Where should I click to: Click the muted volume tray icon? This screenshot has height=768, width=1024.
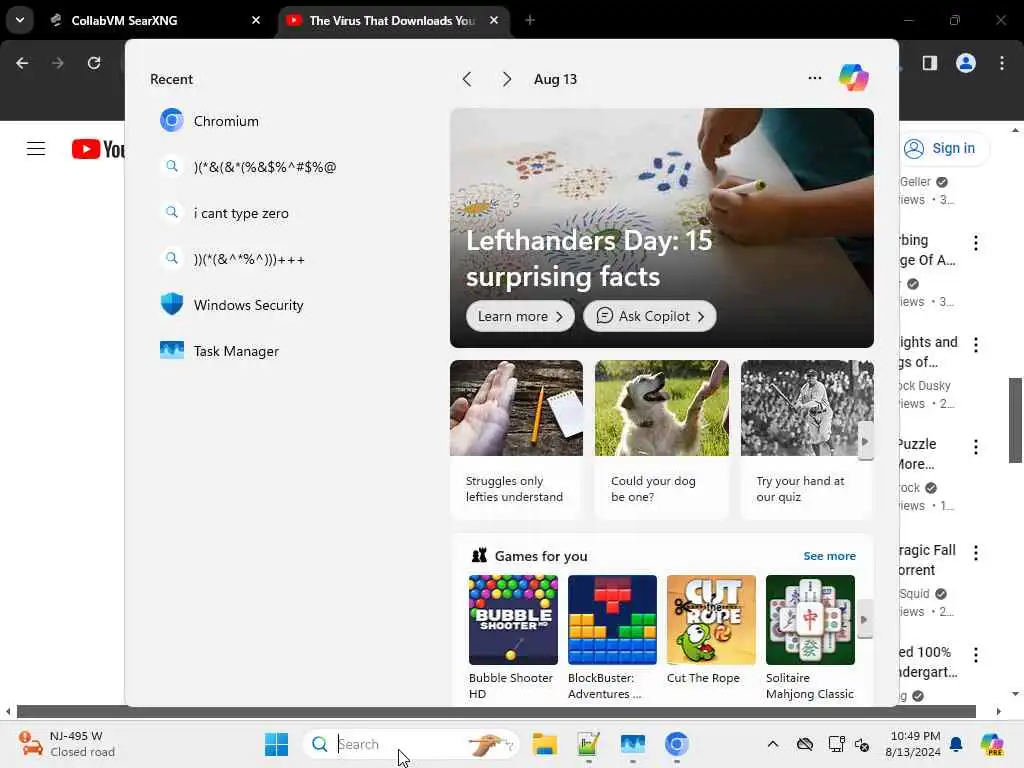point(861,744)
